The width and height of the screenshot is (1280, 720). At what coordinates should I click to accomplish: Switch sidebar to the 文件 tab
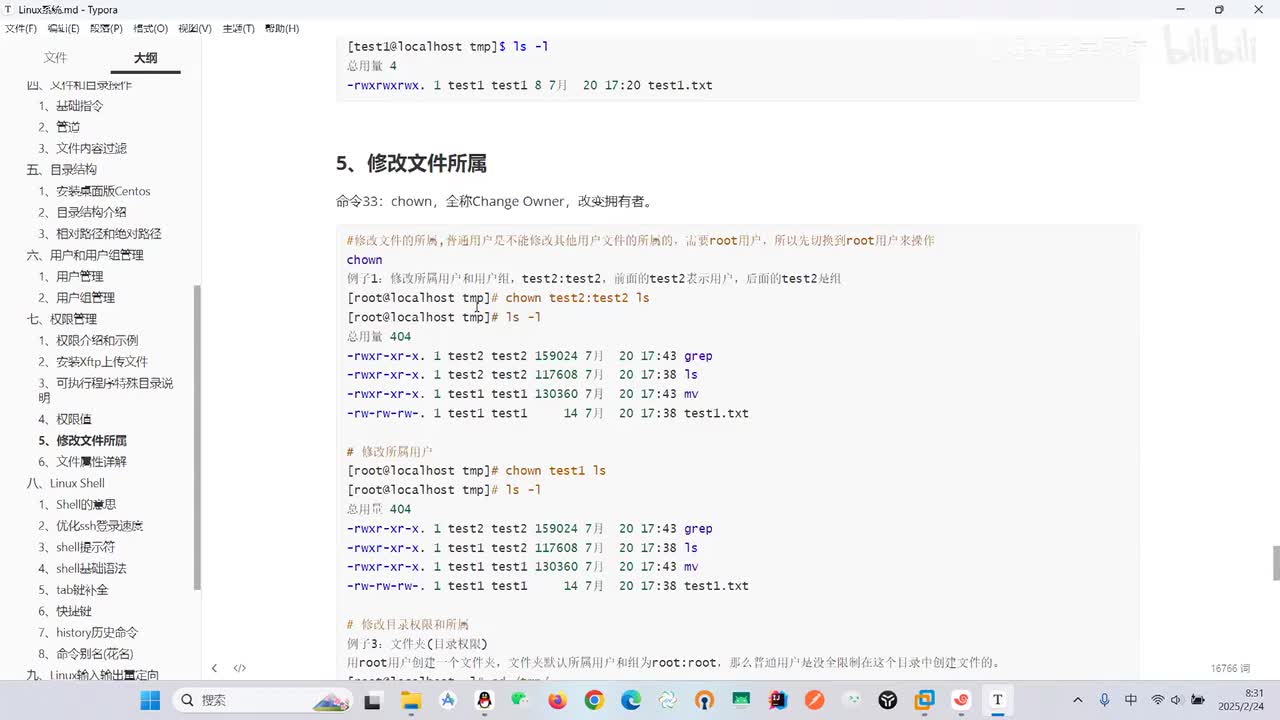point(56,58)
